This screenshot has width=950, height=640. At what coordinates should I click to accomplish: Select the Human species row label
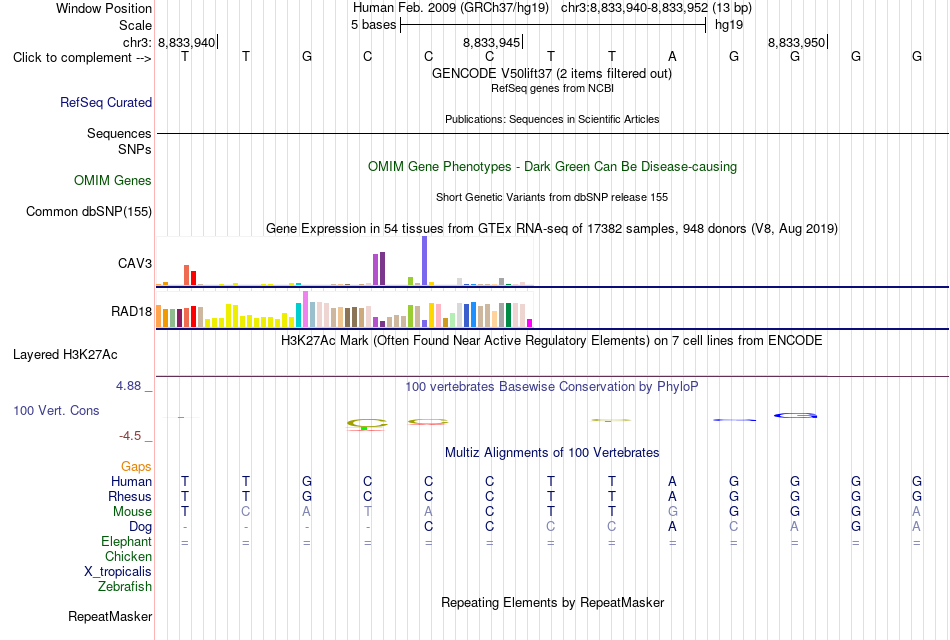click(x=131, y=481)
